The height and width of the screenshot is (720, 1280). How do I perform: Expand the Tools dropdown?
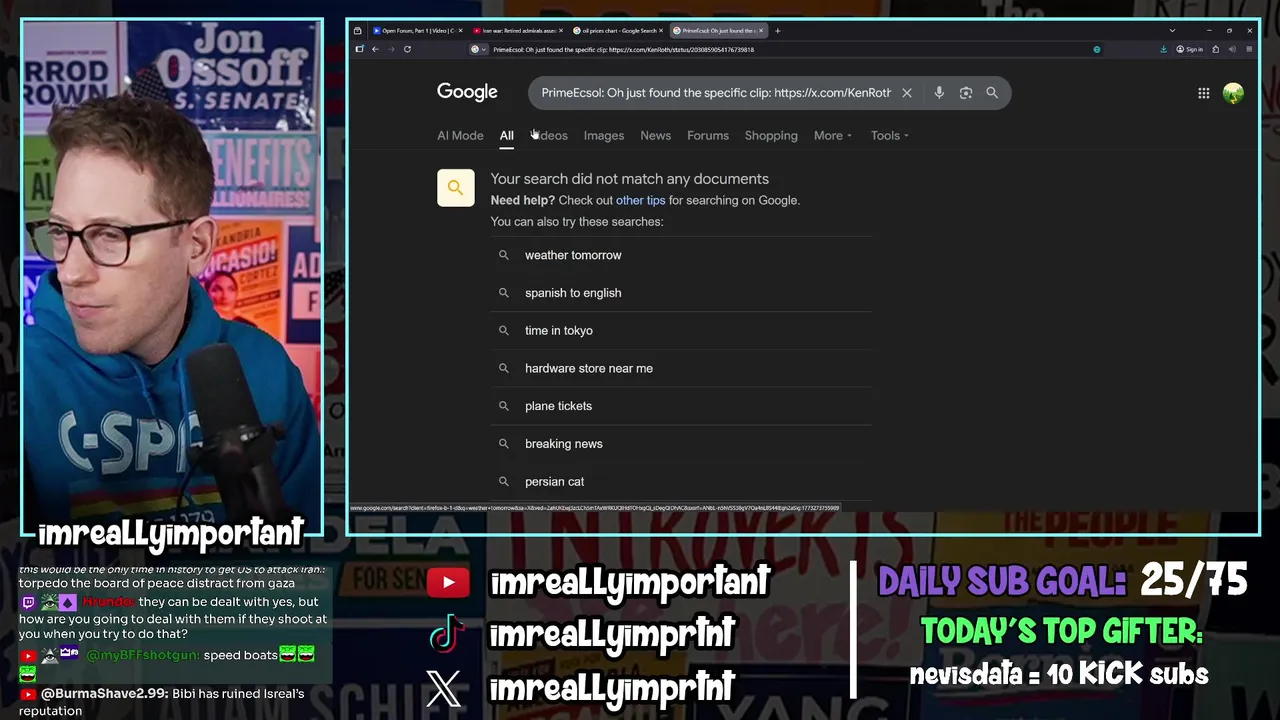[889, 135]
